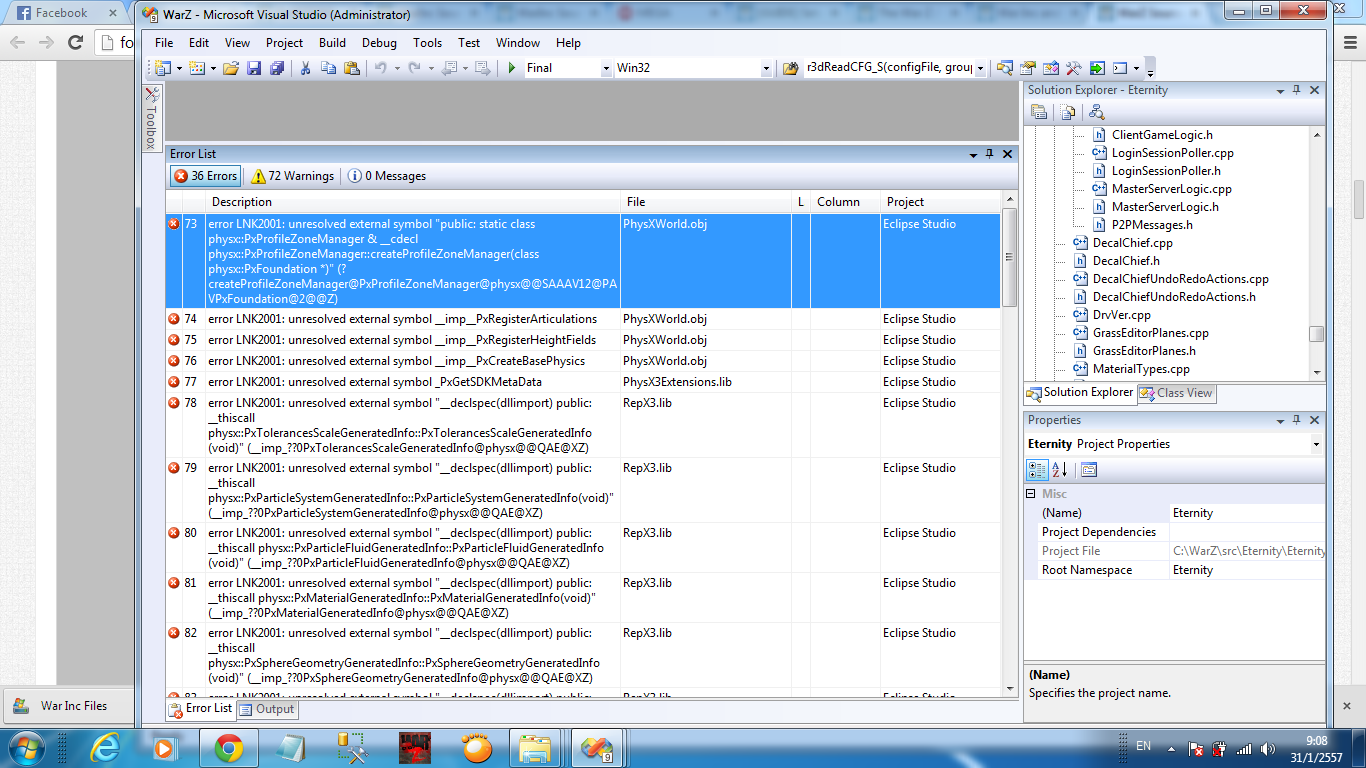Select error 77 _PxGetSDKMetaData row

(x=583, y=382)
